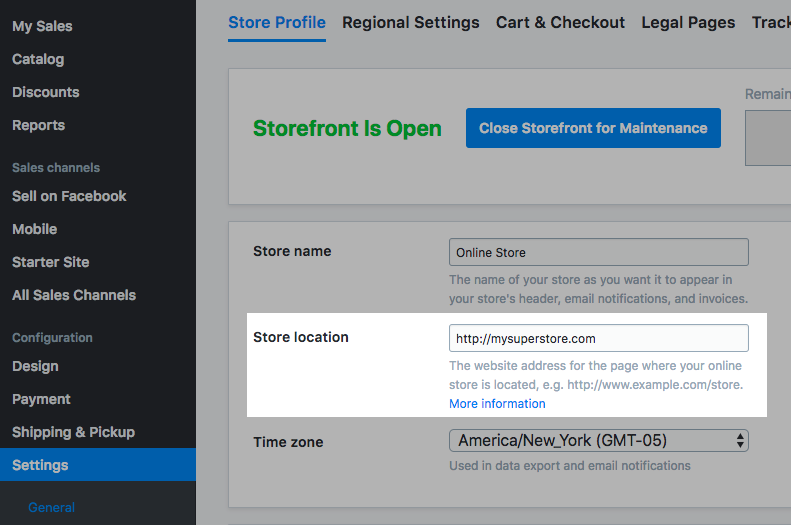Switch to Cart & Checkout tab
Viewport: 791px width, 525px height.
click(560, 22)
